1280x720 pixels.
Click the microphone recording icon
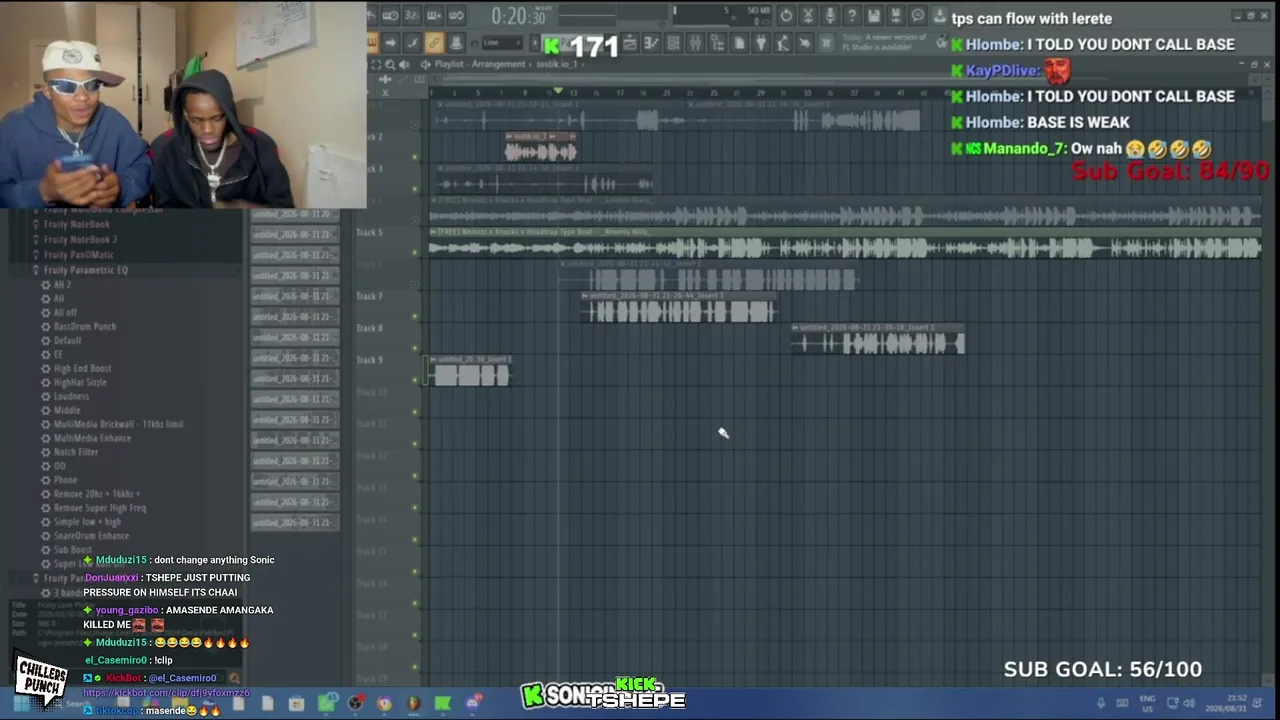(830, 15)
